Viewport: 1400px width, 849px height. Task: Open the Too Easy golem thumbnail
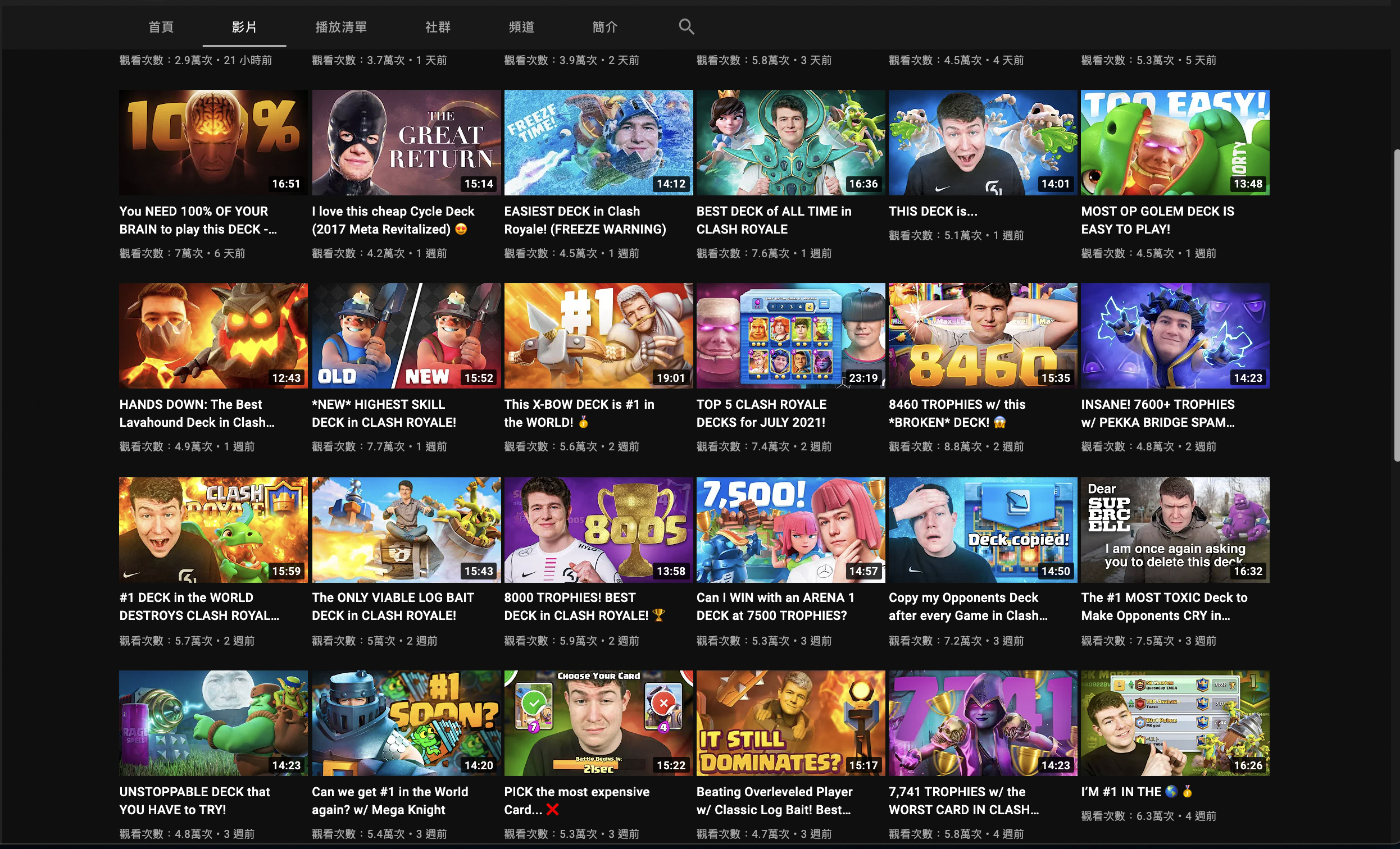1175,143
